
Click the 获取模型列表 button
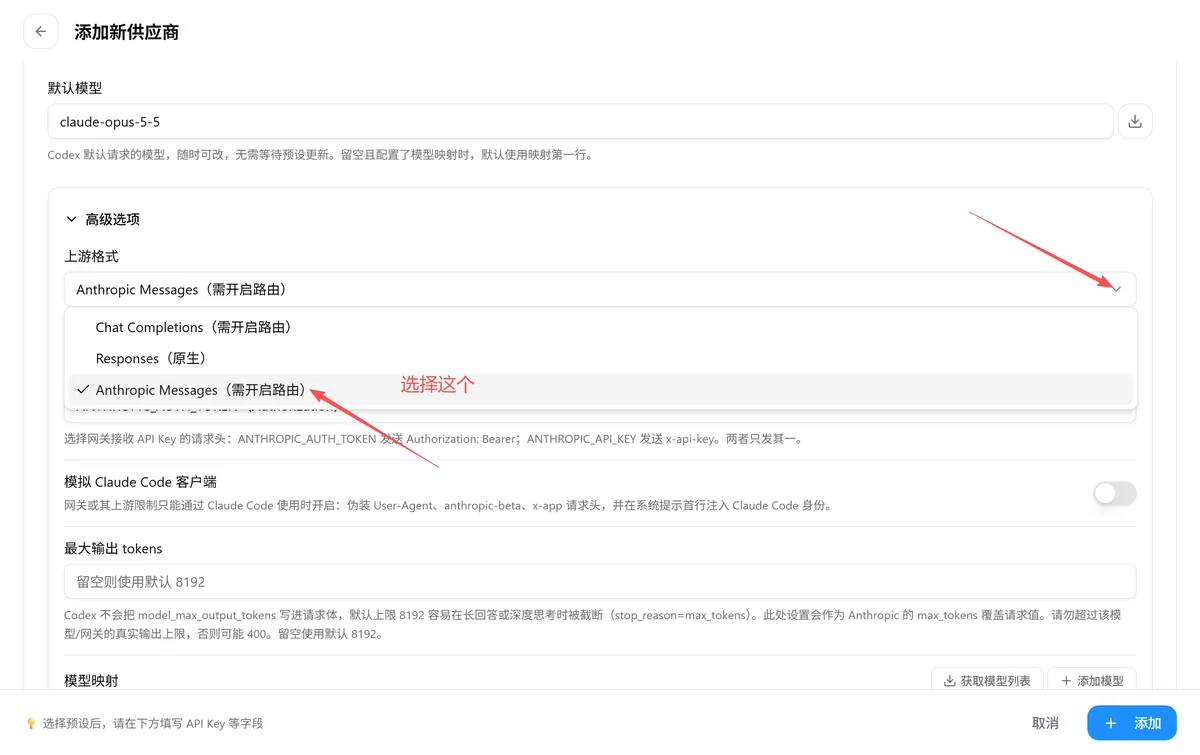[988, 681]
